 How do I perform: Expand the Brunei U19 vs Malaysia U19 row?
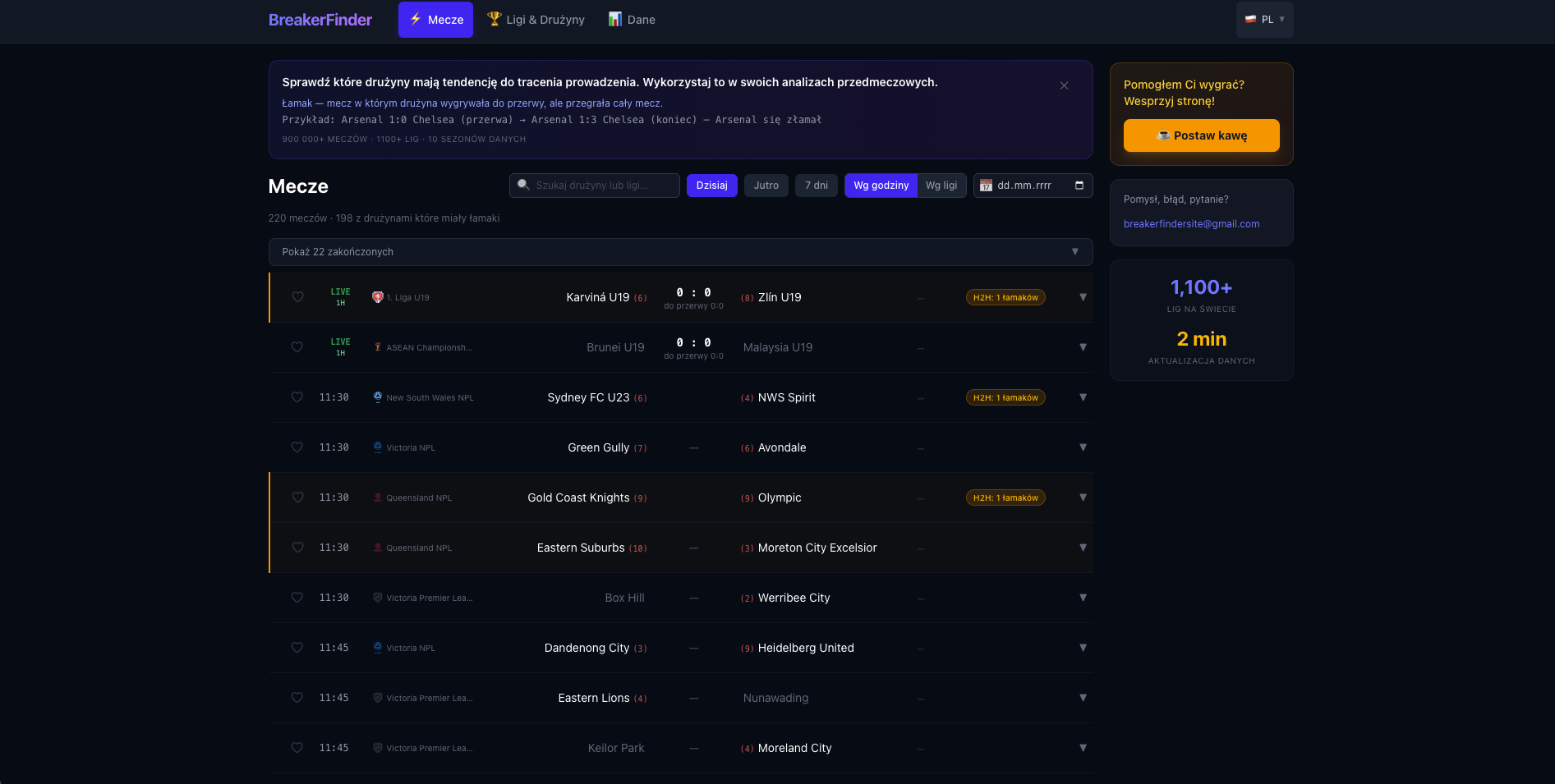pyautogui.click(x=1083, y=347)
